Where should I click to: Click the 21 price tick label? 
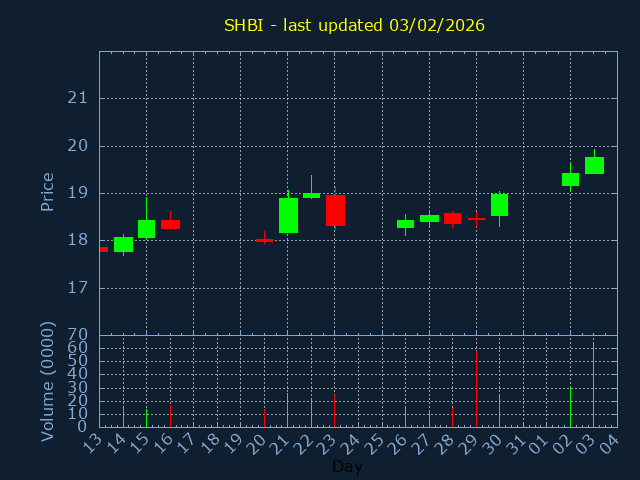pyautogui.click(x=77, y=98)
